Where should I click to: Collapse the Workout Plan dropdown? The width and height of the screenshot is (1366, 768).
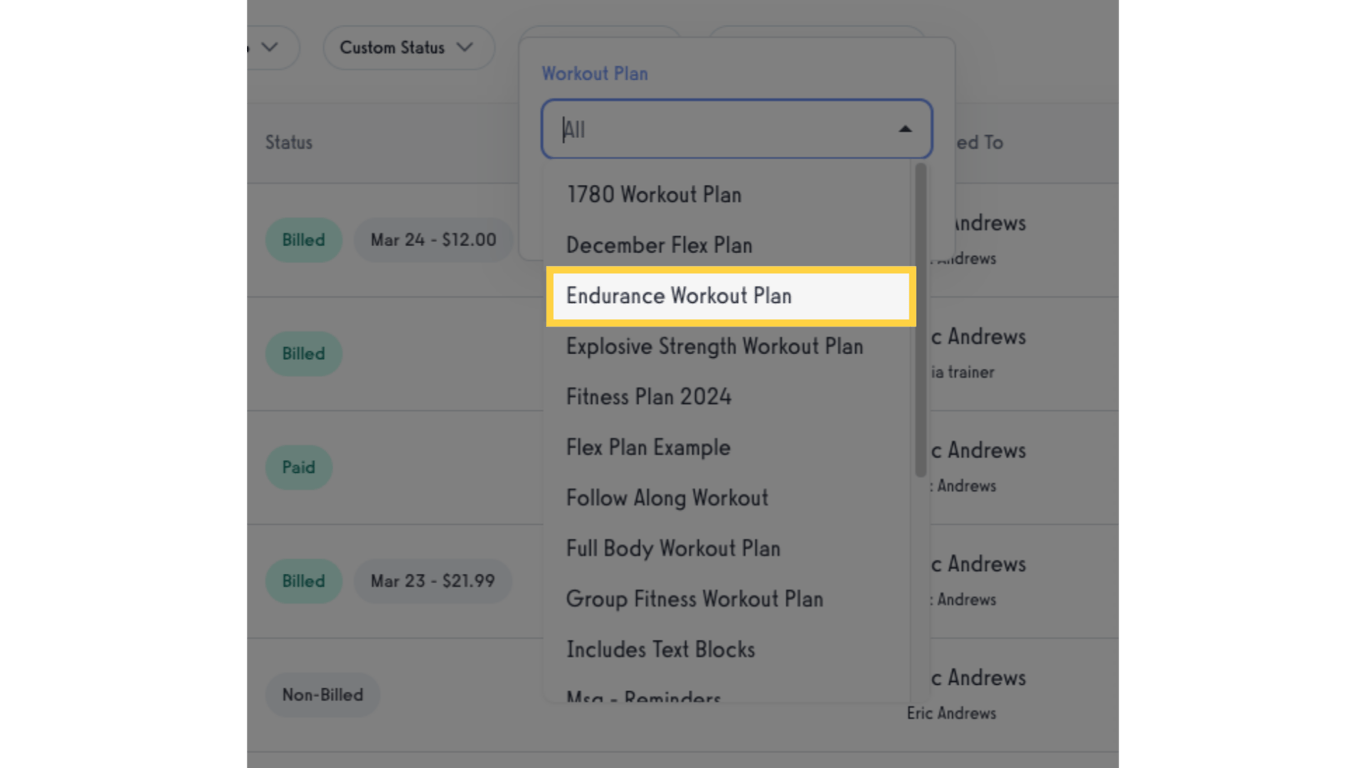[x=905, y=128]
